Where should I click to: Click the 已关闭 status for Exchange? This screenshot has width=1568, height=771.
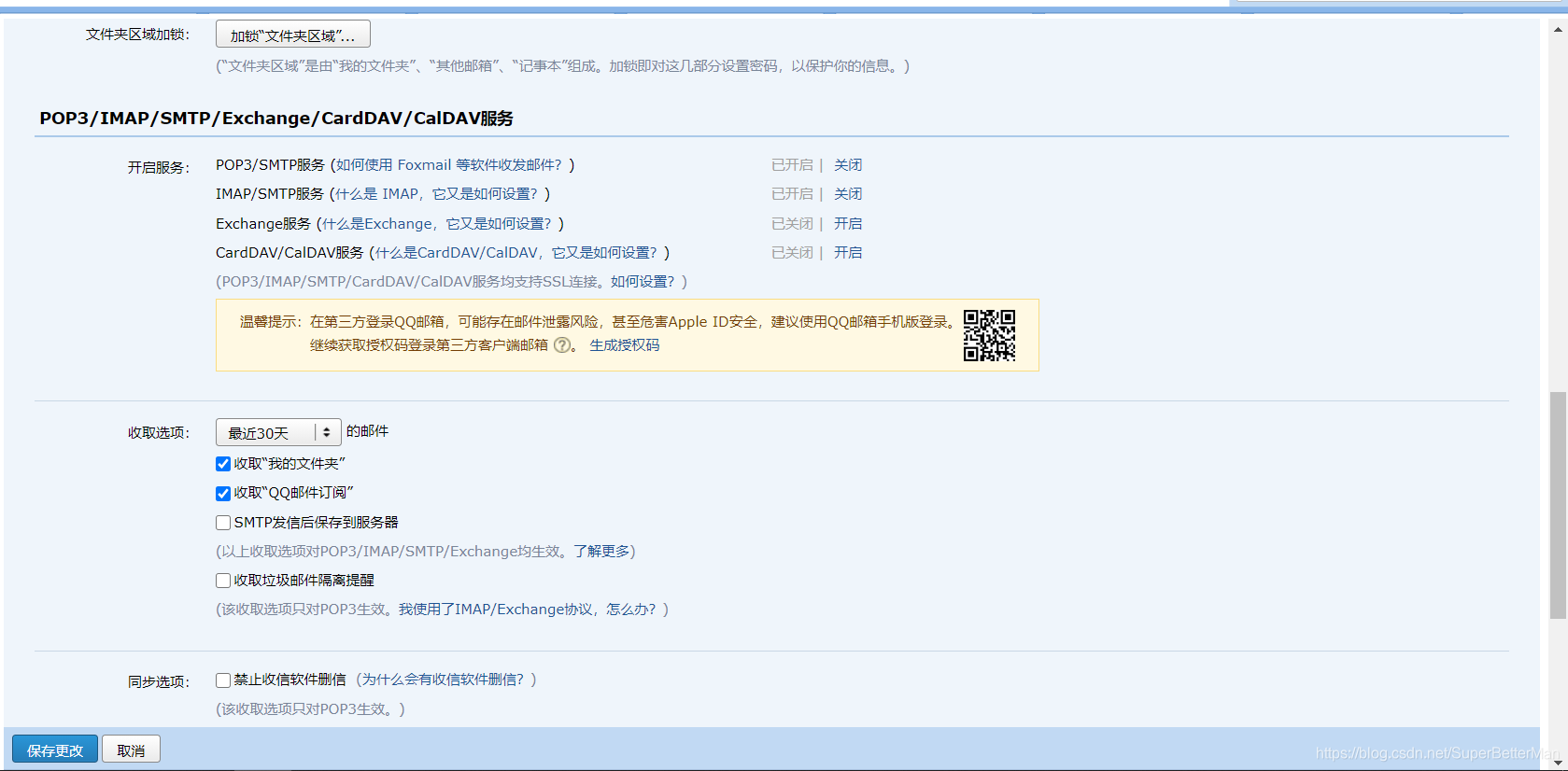(792, 224)
